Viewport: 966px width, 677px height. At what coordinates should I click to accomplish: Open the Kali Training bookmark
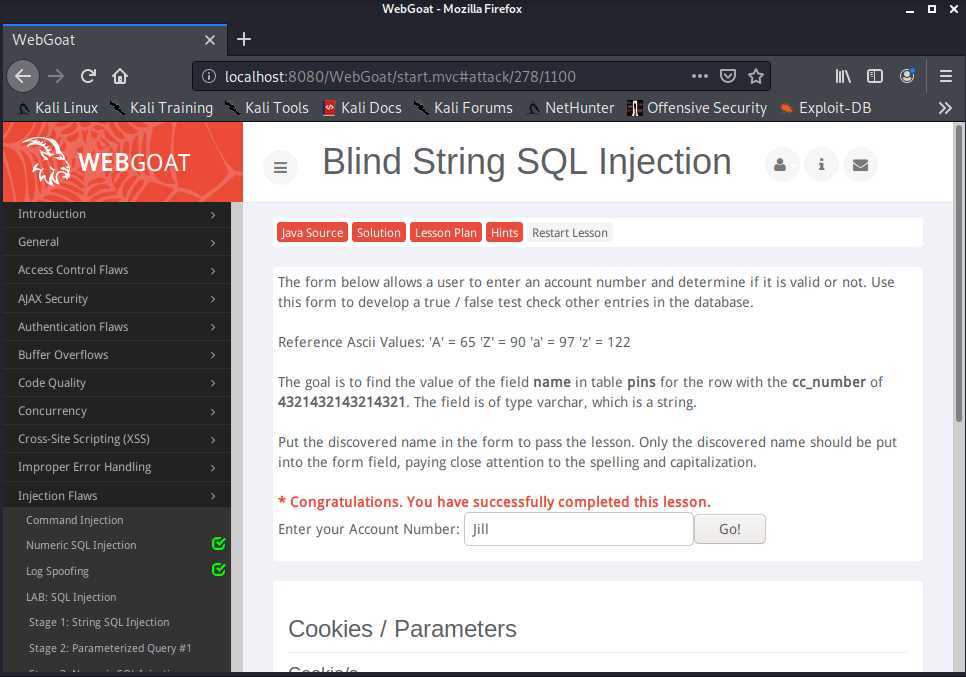click(x=161, y=108)
